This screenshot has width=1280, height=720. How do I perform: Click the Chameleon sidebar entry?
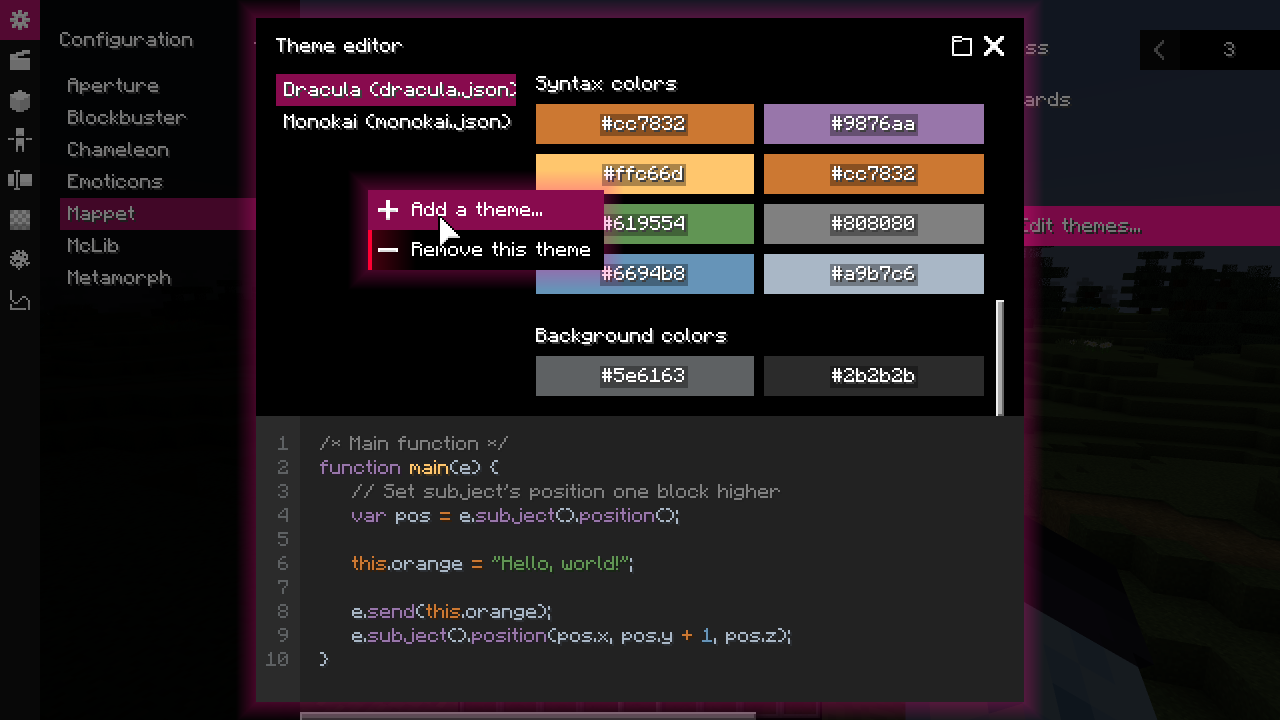tap(117, 149)
